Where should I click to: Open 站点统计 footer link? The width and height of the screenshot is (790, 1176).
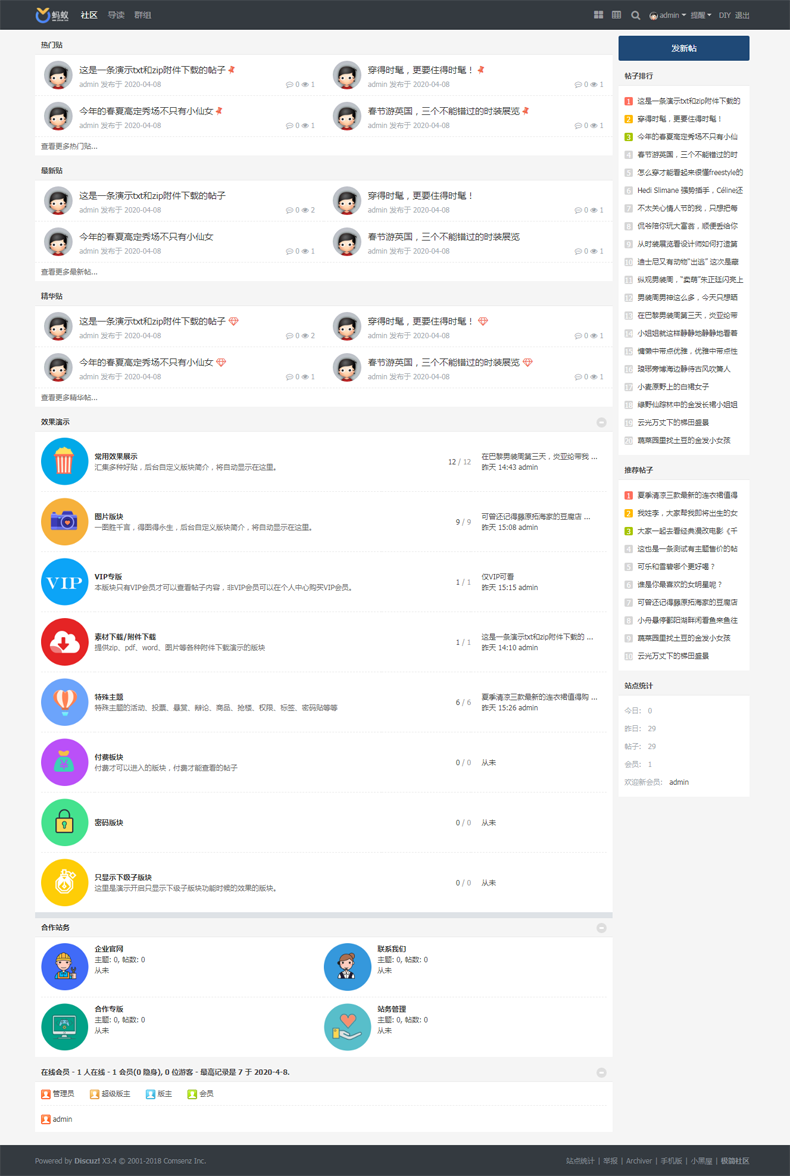(x=581, y=1161)
